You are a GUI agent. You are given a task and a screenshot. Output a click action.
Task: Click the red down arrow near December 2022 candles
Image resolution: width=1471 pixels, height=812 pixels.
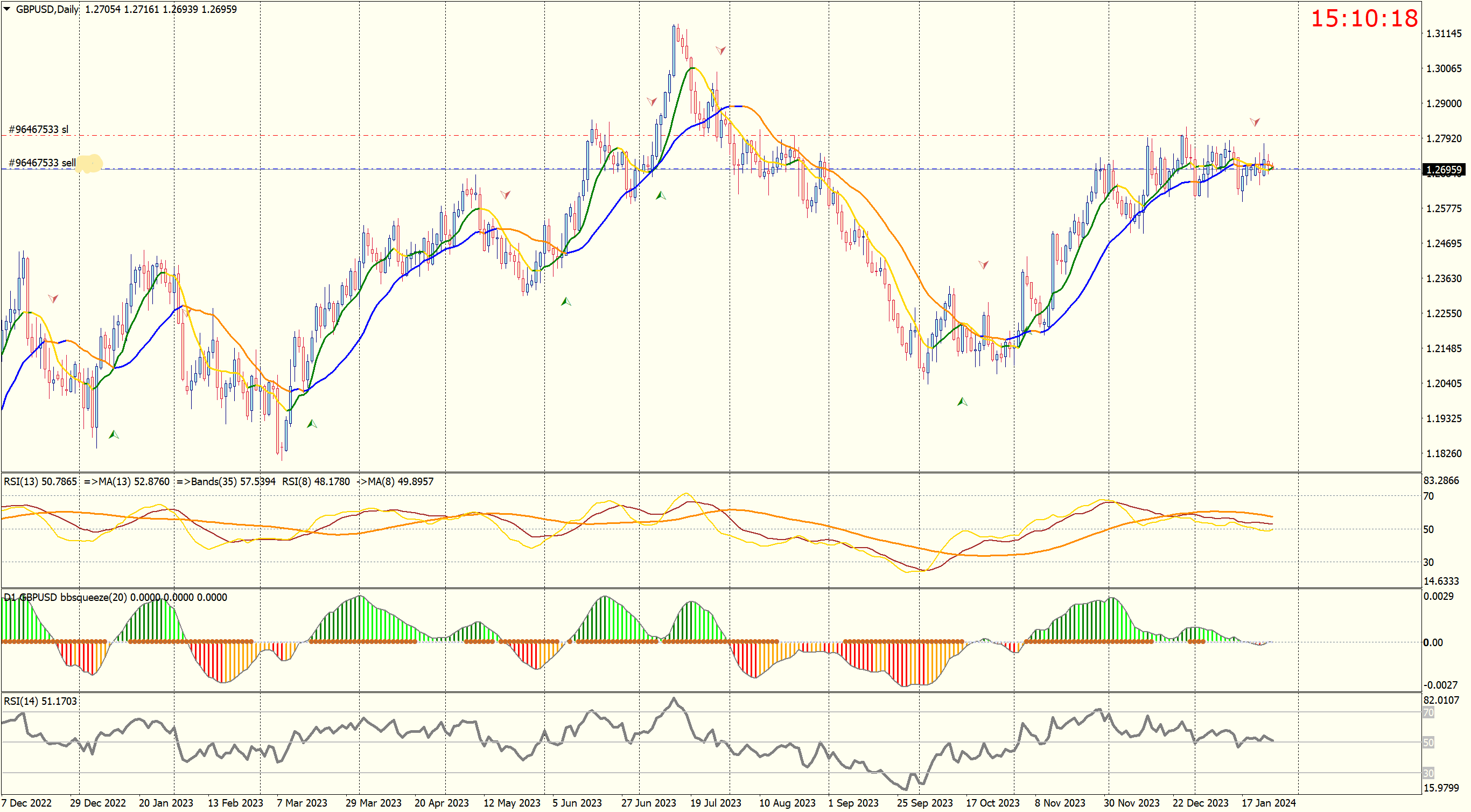tap(53, 298)
